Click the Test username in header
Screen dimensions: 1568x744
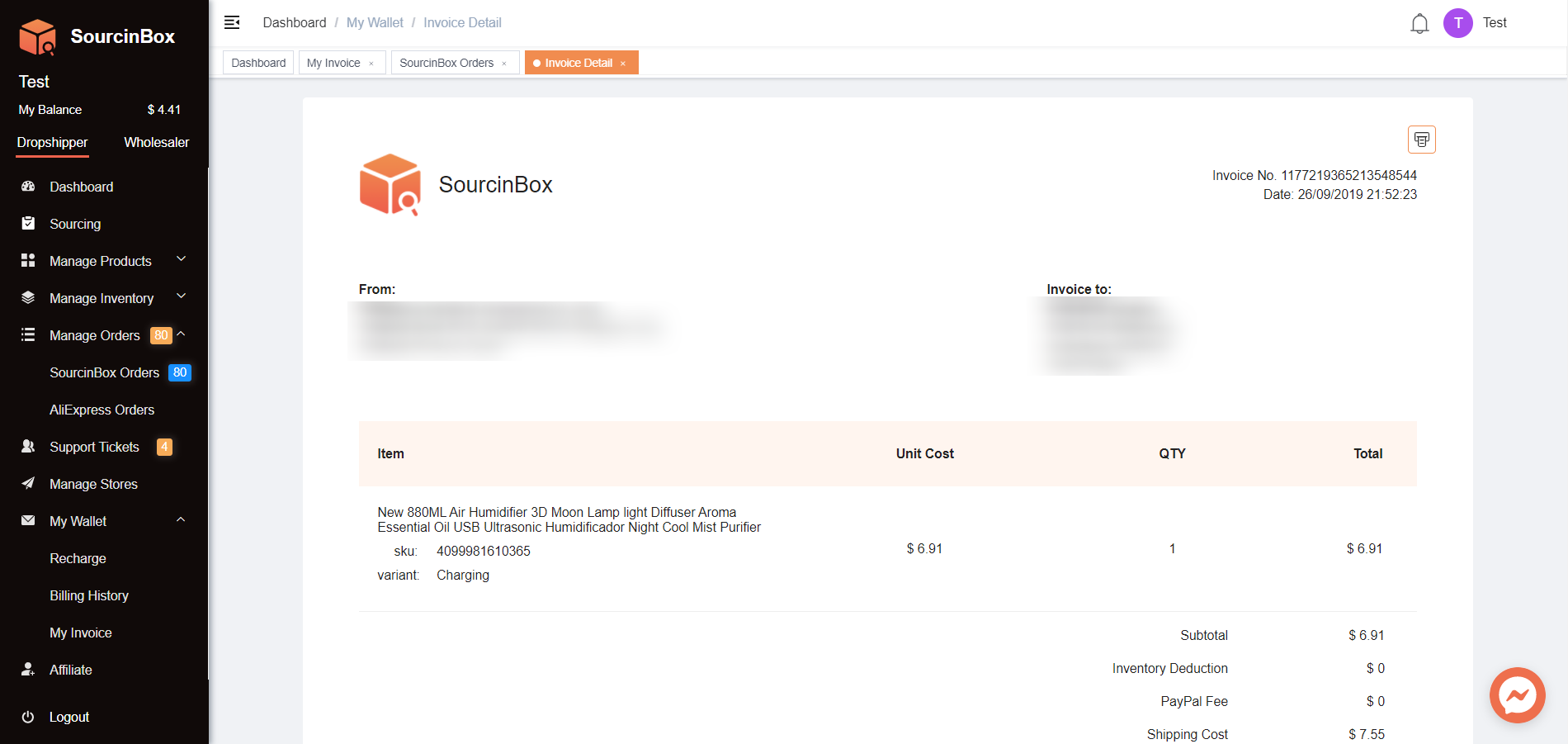click(x=1495, y=22)
